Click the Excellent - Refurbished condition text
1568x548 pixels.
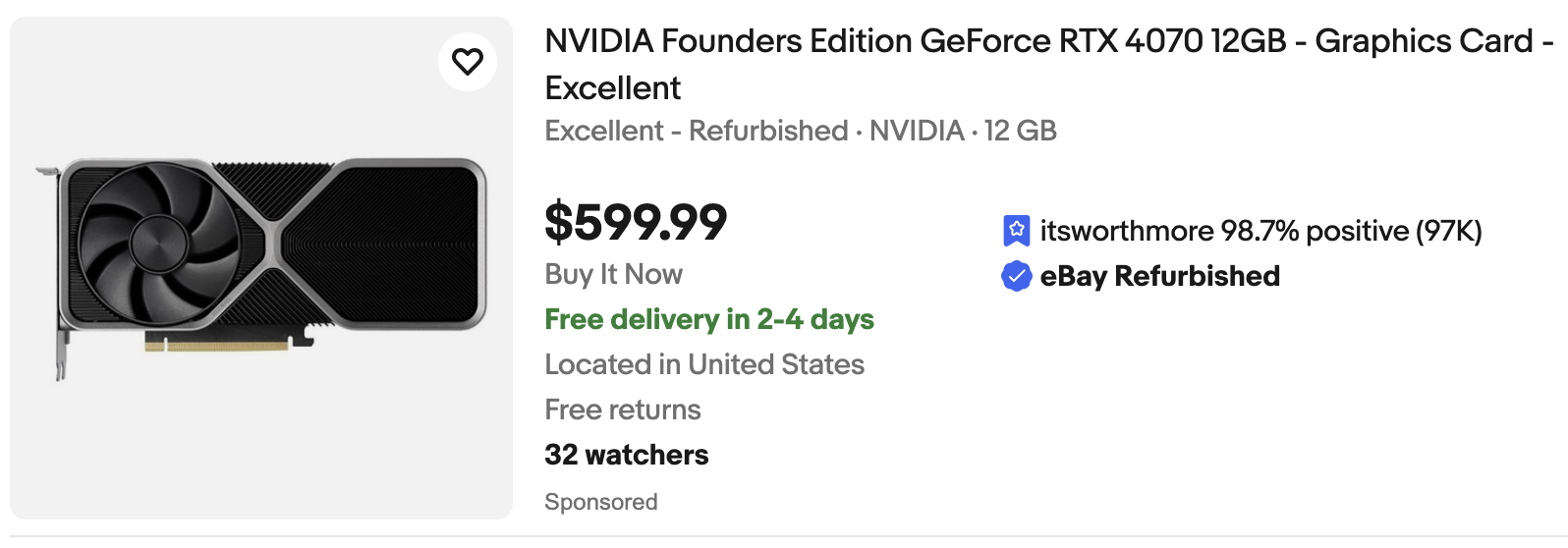click(x=696, y=131)
